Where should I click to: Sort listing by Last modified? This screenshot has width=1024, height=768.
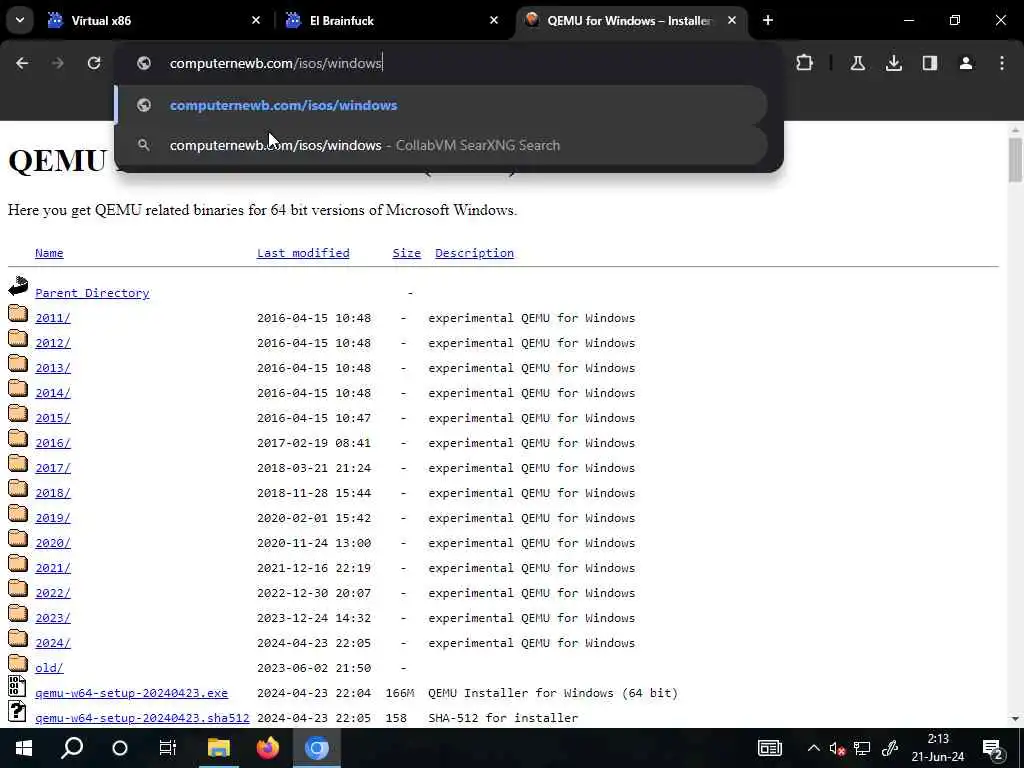pos(303,253)
